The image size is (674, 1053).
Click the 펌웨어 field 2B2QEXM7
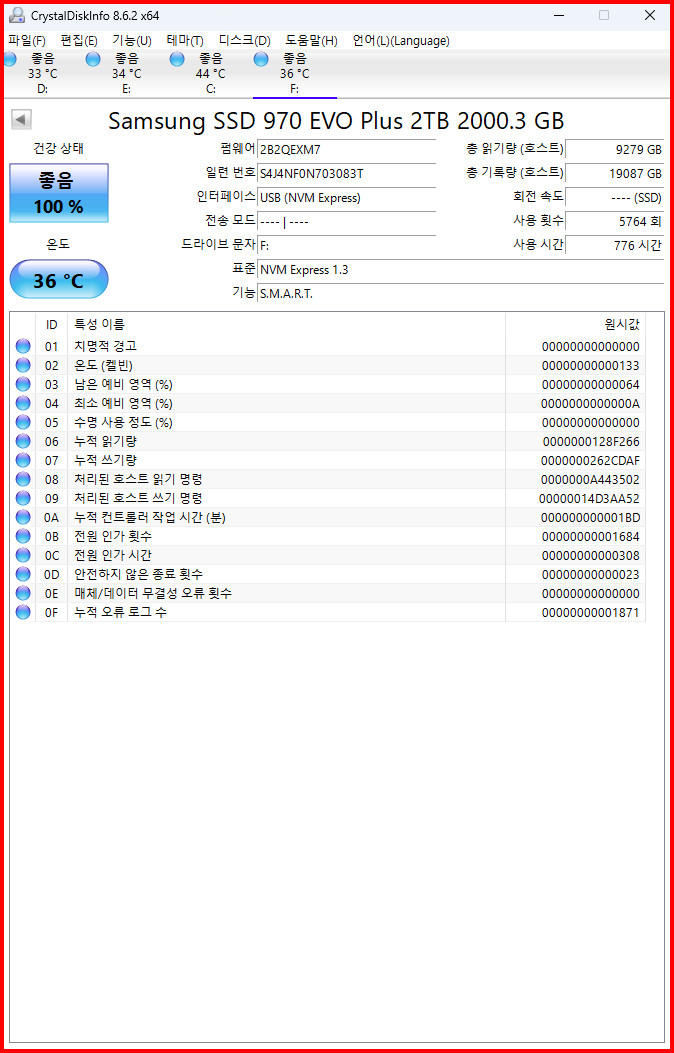346,149
